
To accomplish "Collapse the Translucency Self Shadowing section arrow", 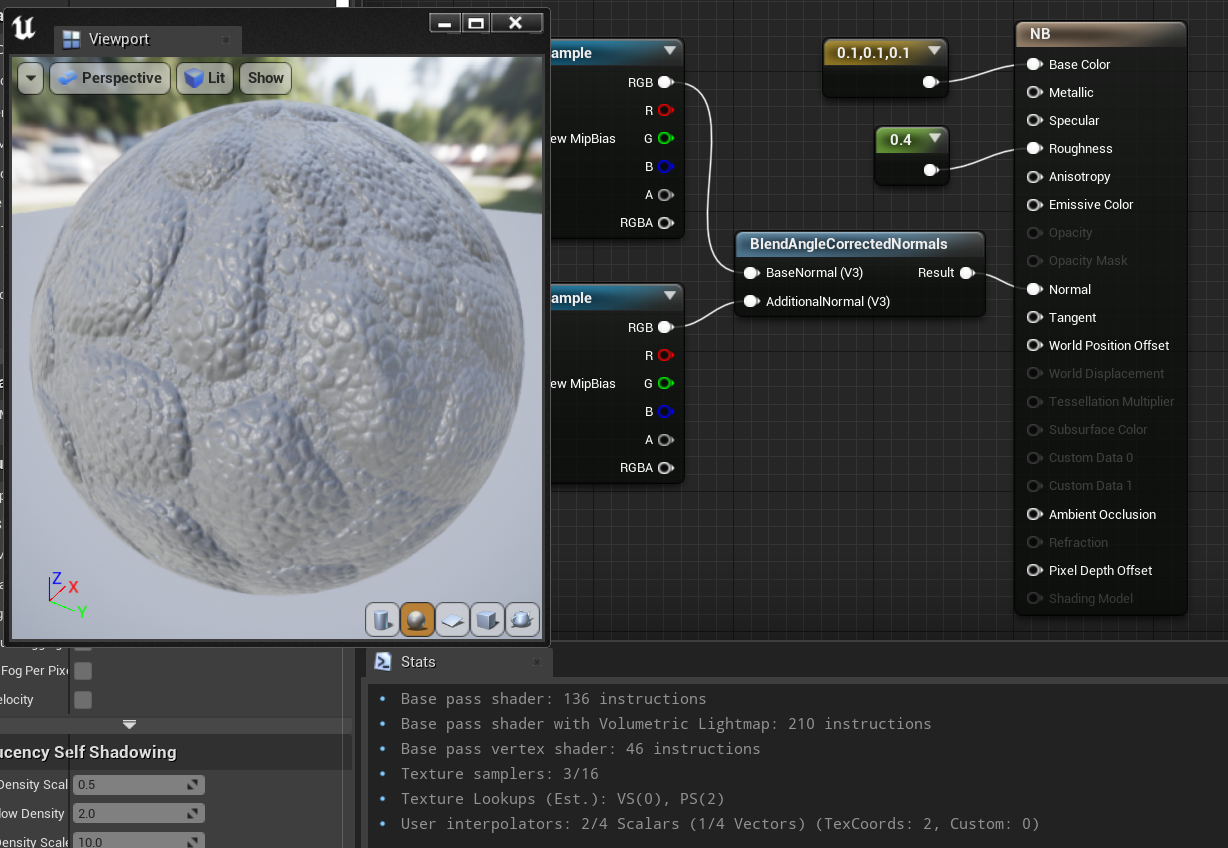I will click(129, 723).
